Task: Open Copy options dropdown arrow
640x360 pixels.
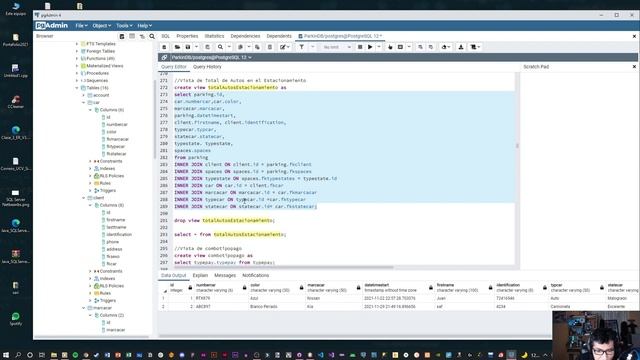Action: coord(249,47)
